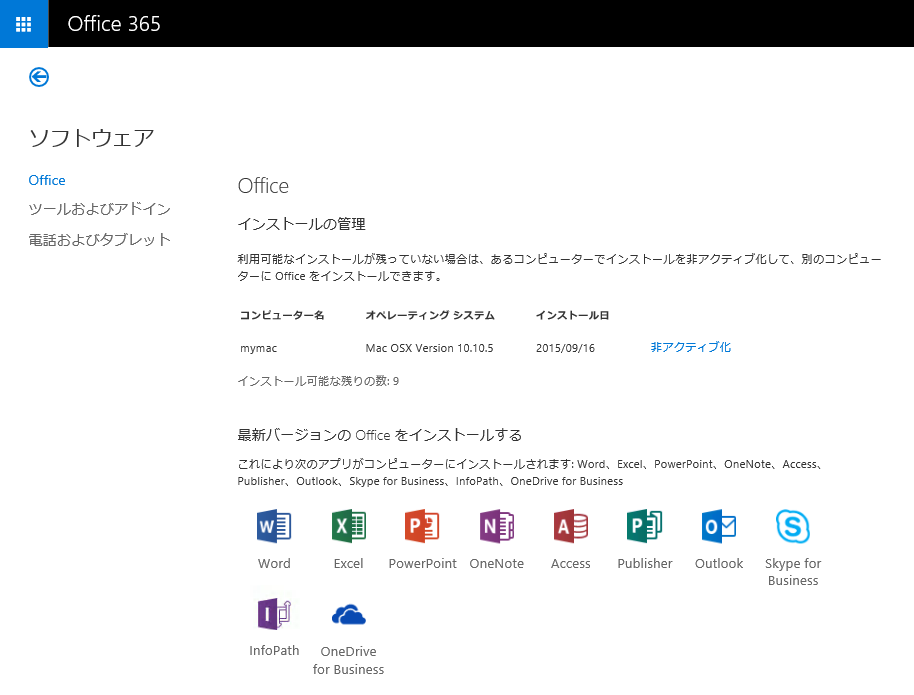Click the Access label under its icon
914x695 pixels.
point(571,563)
